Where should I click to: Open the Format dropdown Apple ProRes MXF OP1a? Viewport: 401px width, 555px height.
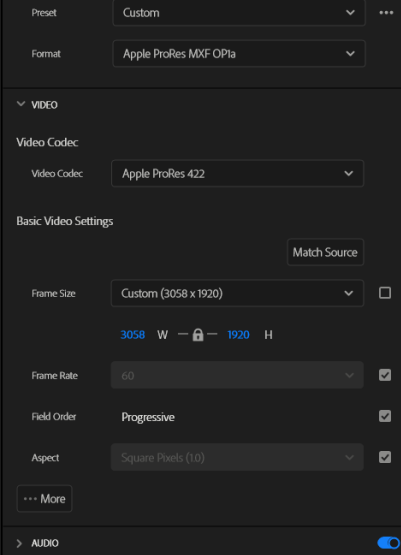239,54
